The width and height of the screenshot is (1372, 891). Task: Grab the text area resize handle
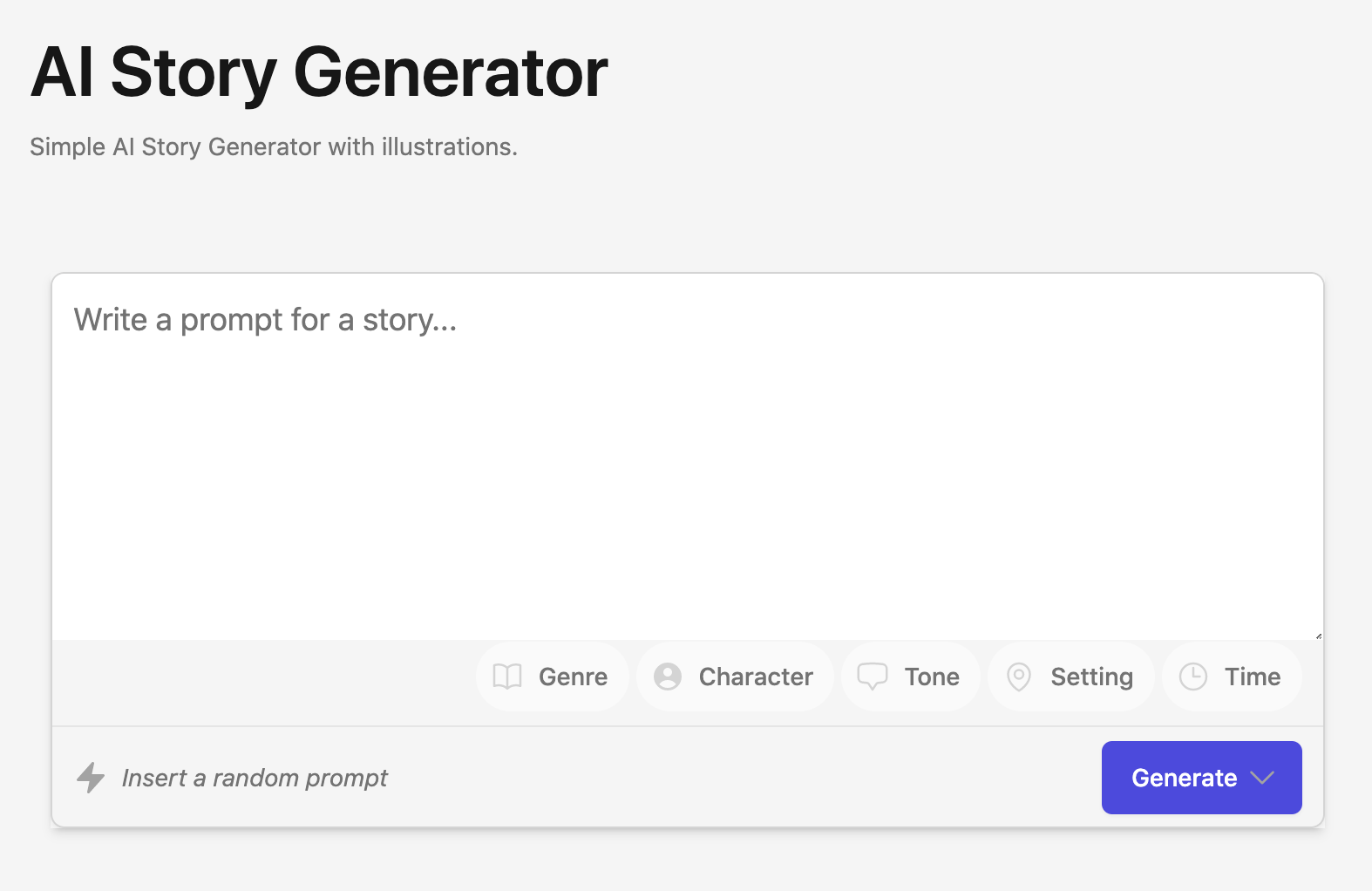click(x=1318, y=636)
